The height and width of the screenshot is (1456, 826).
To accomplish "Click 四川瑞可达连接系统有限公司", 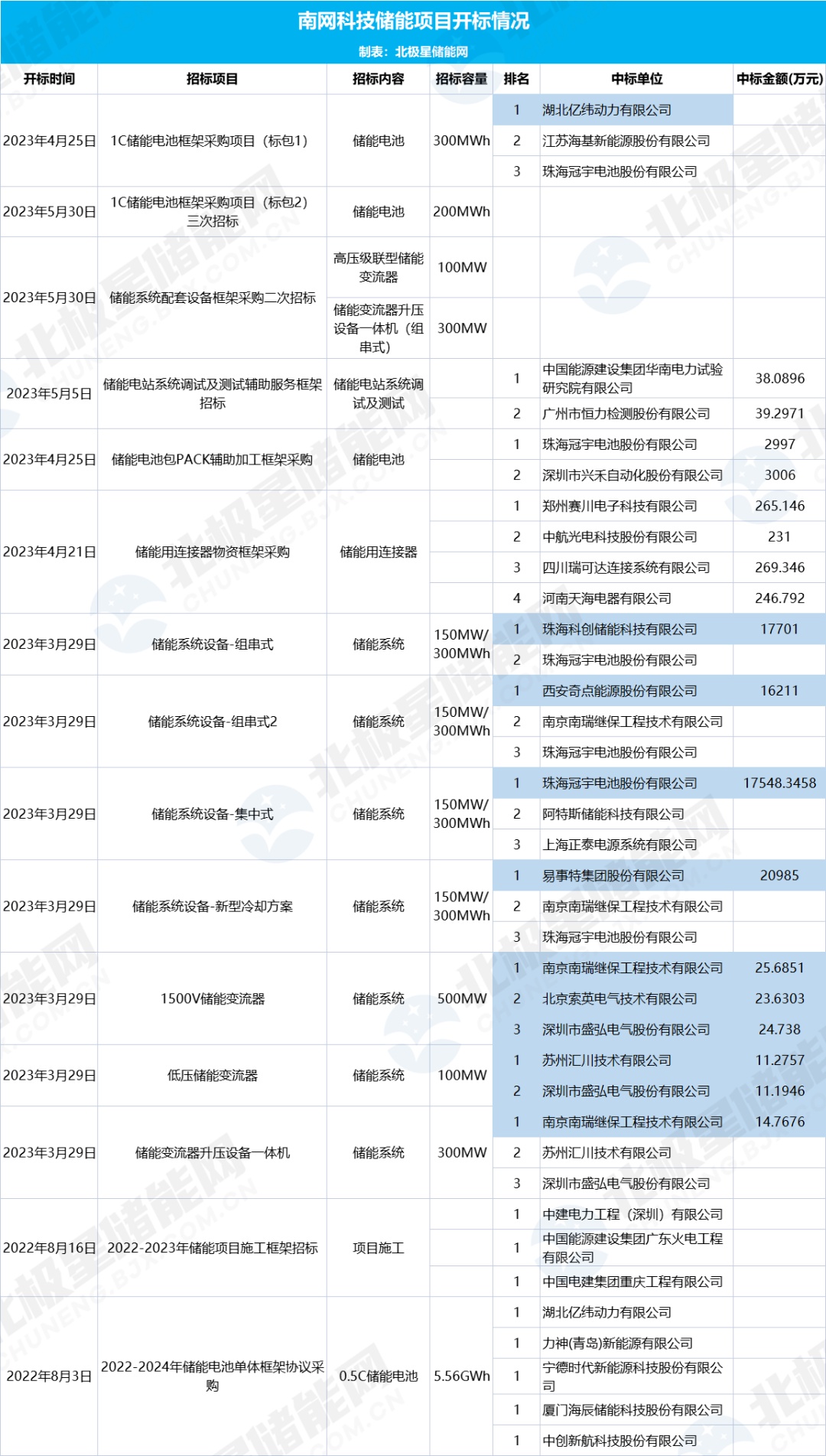I will pyautogui.click(x=626, y=568).
